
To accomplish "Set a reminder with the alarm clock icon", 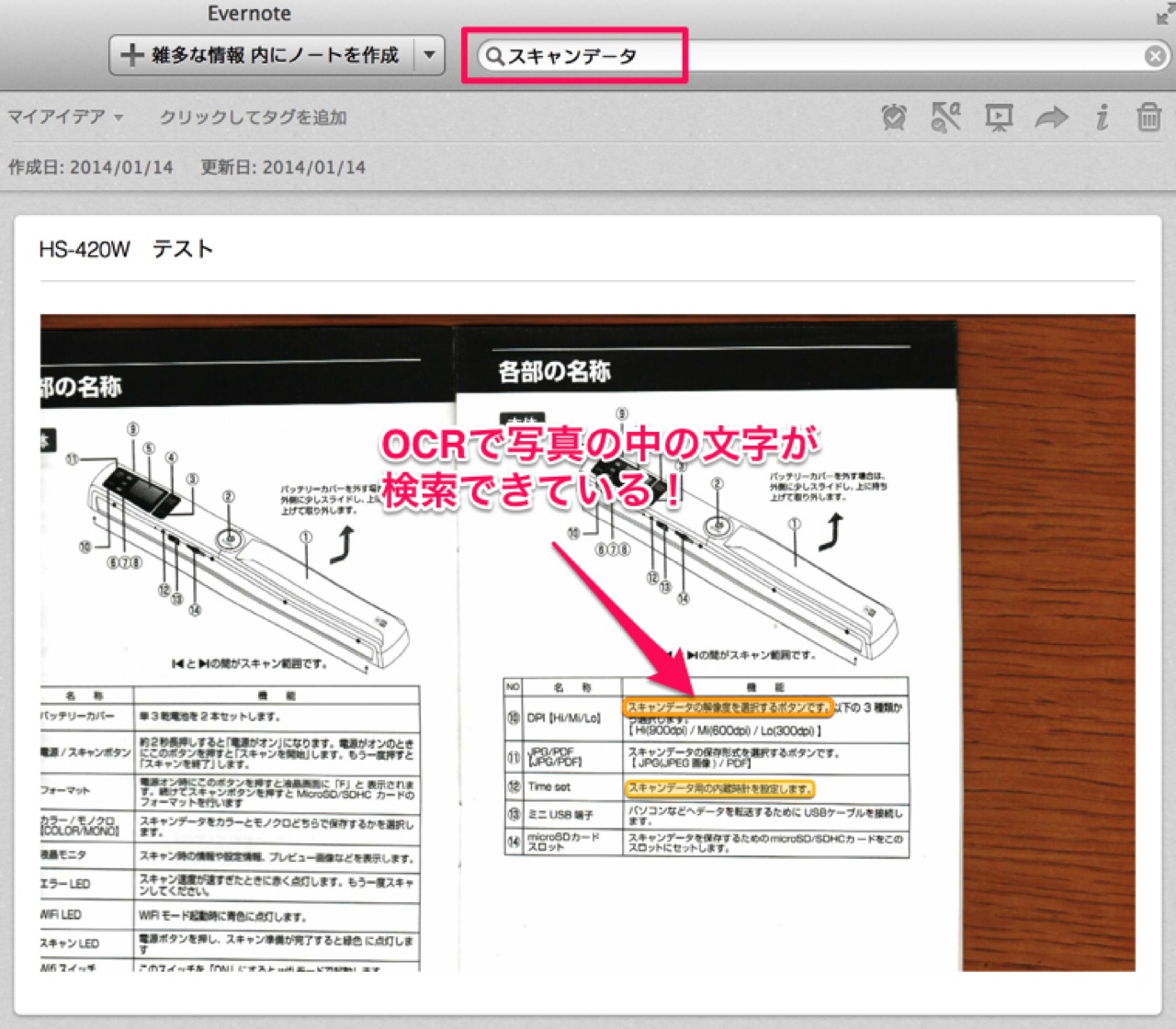I will click(894, 117).
